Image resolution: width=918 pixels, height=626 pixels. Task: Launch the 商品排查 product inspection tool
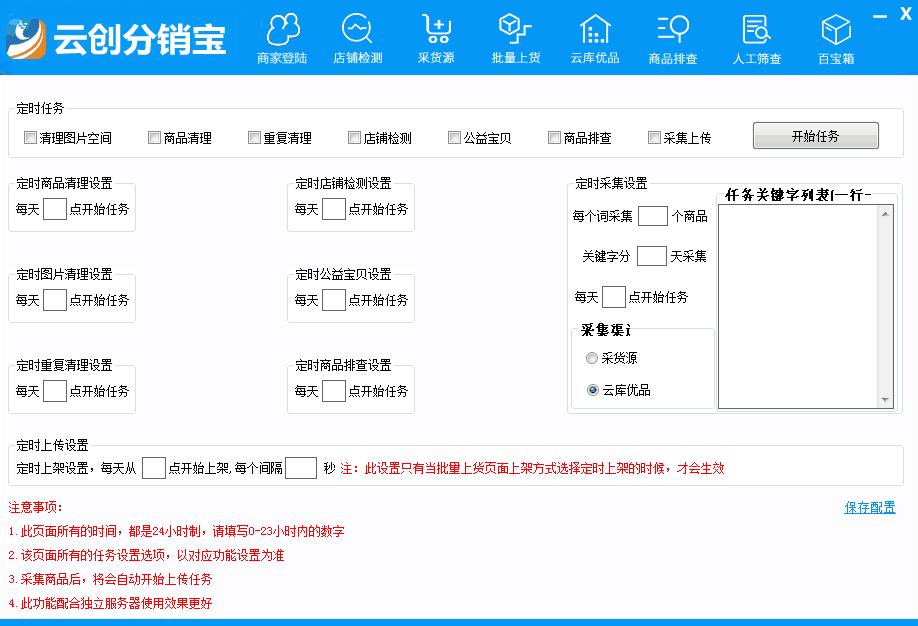(673, 37)
